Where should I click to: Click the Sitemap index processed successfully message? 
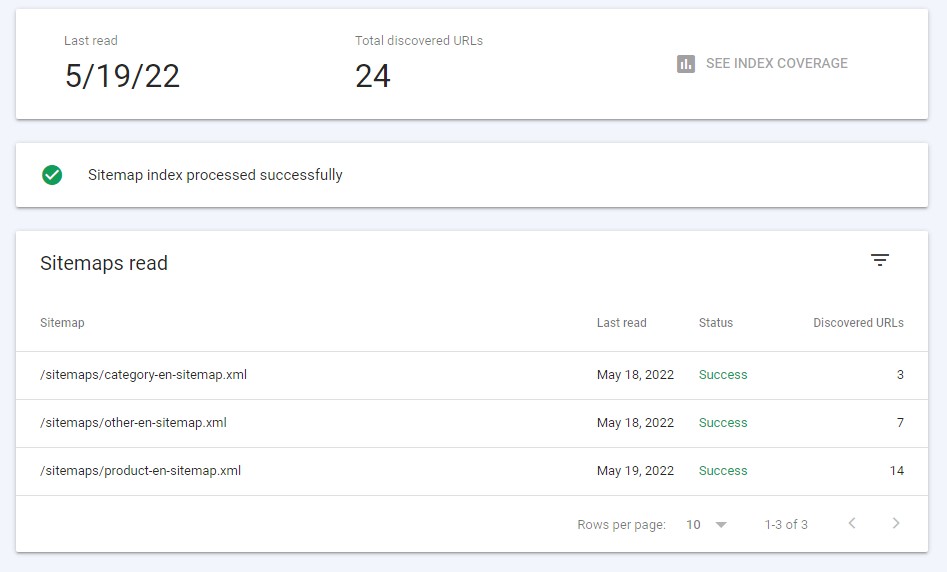[215, 175]
